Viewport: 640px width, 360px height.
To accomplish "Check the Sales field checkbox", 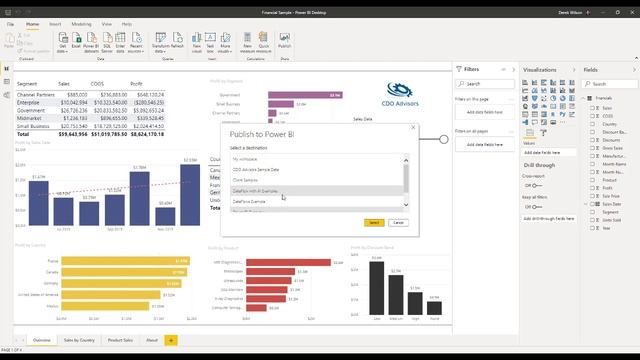I will point(592,108).
